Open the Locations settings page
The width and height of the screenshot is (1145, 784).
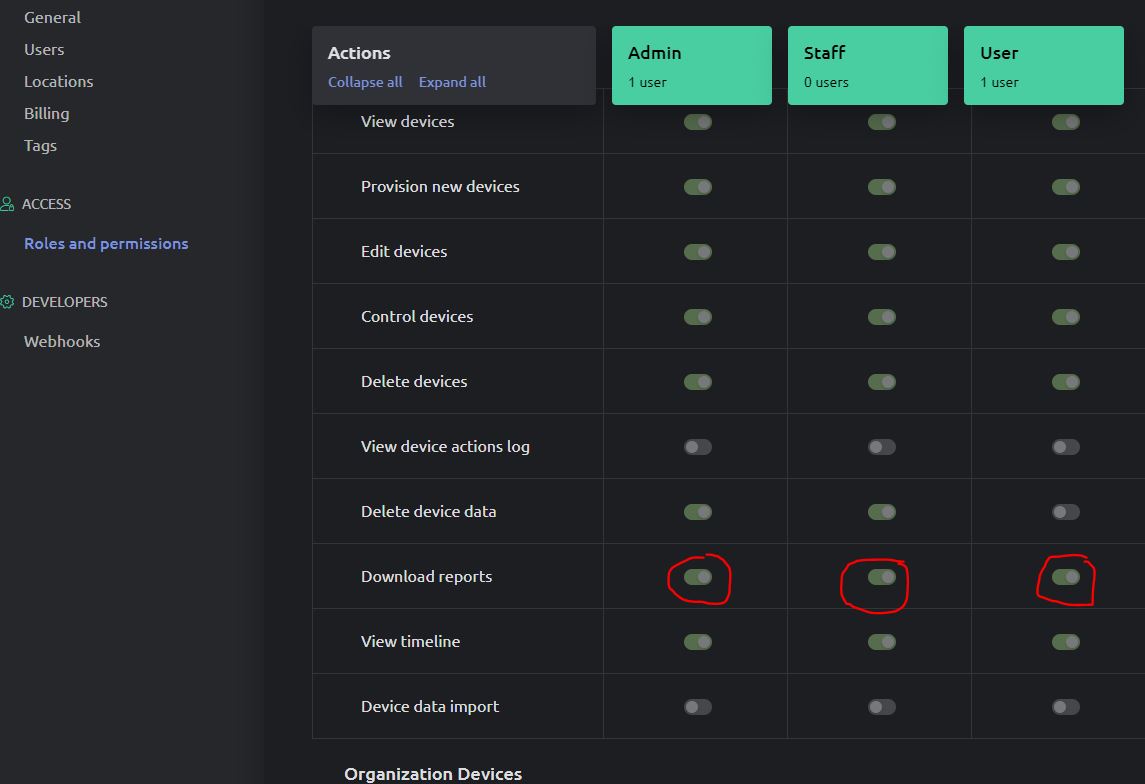pos(59,81)
